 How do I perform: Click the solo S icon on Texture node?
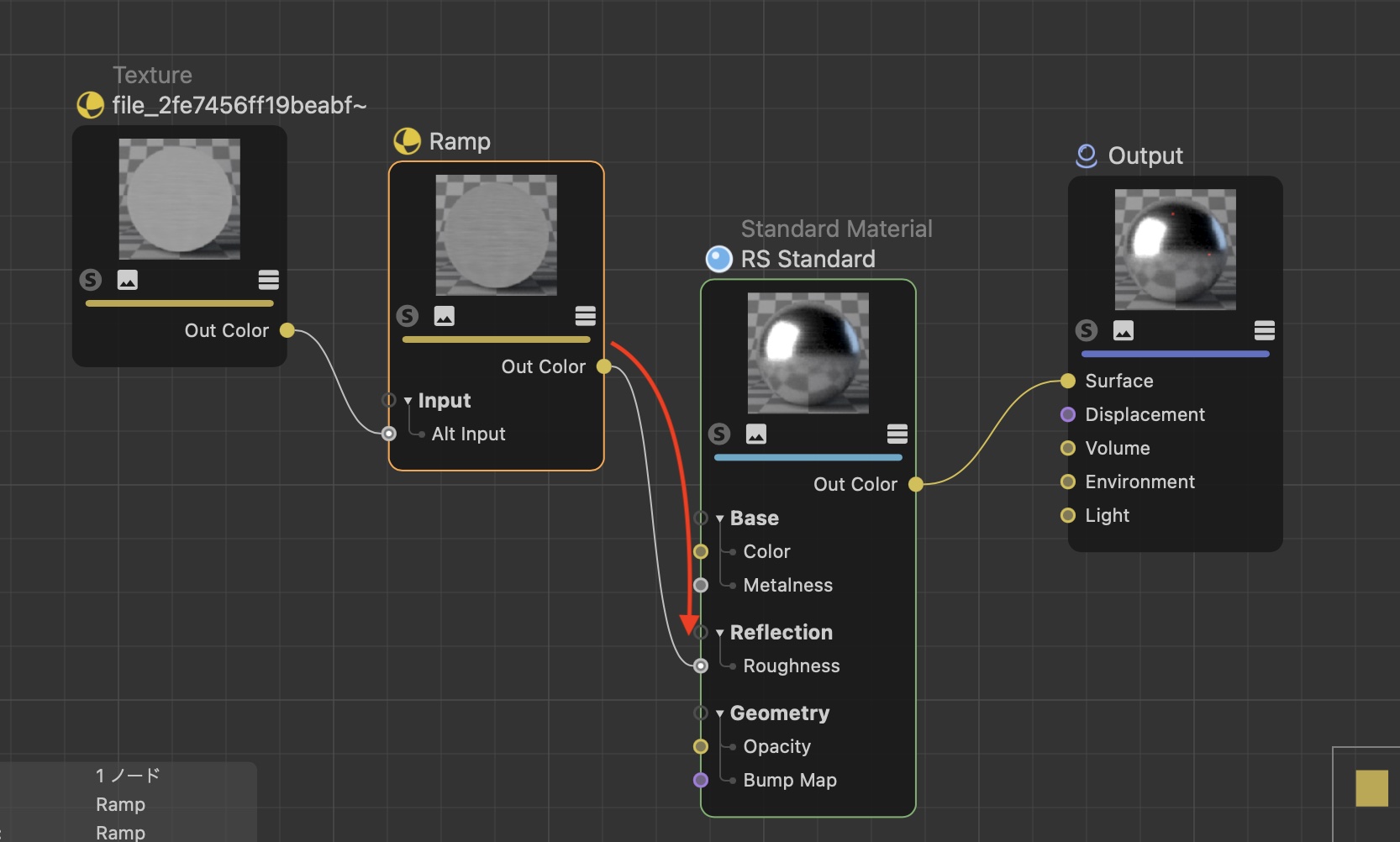pyautogui.click(x=91, y=280)
